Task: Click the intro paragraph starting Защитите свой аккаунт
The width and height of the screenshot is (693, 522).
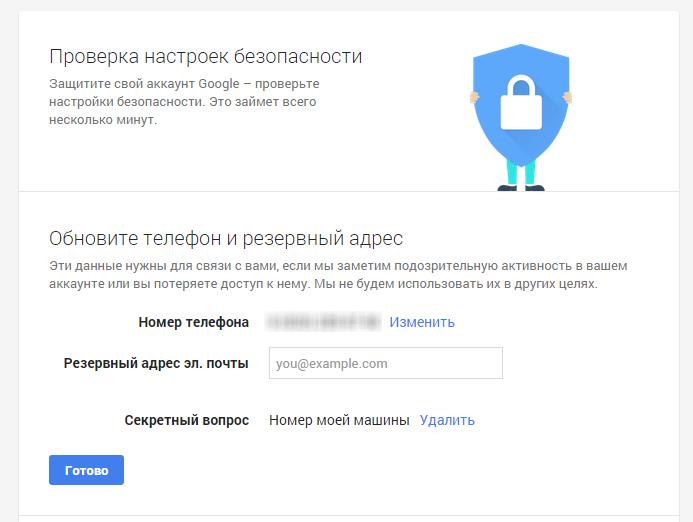Action: click(184, 102)
